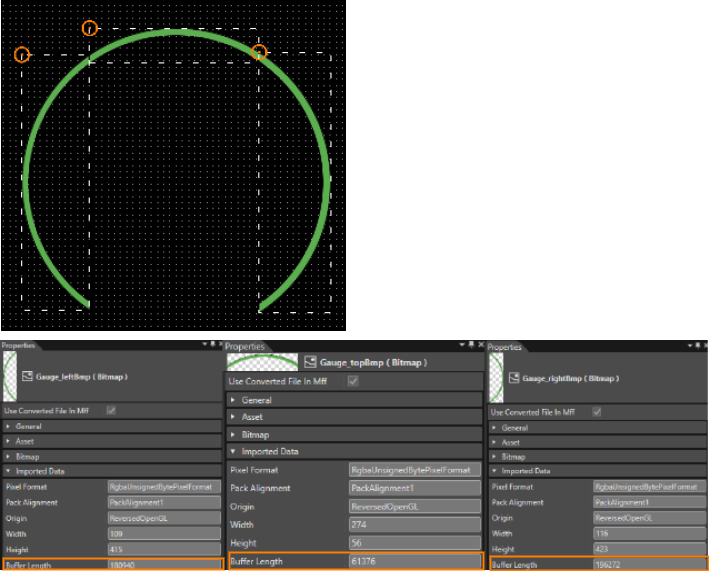Open window options arrow in Gauge_rightBmp panel
The width and height of the screenshot is (709, 571).
690,346
